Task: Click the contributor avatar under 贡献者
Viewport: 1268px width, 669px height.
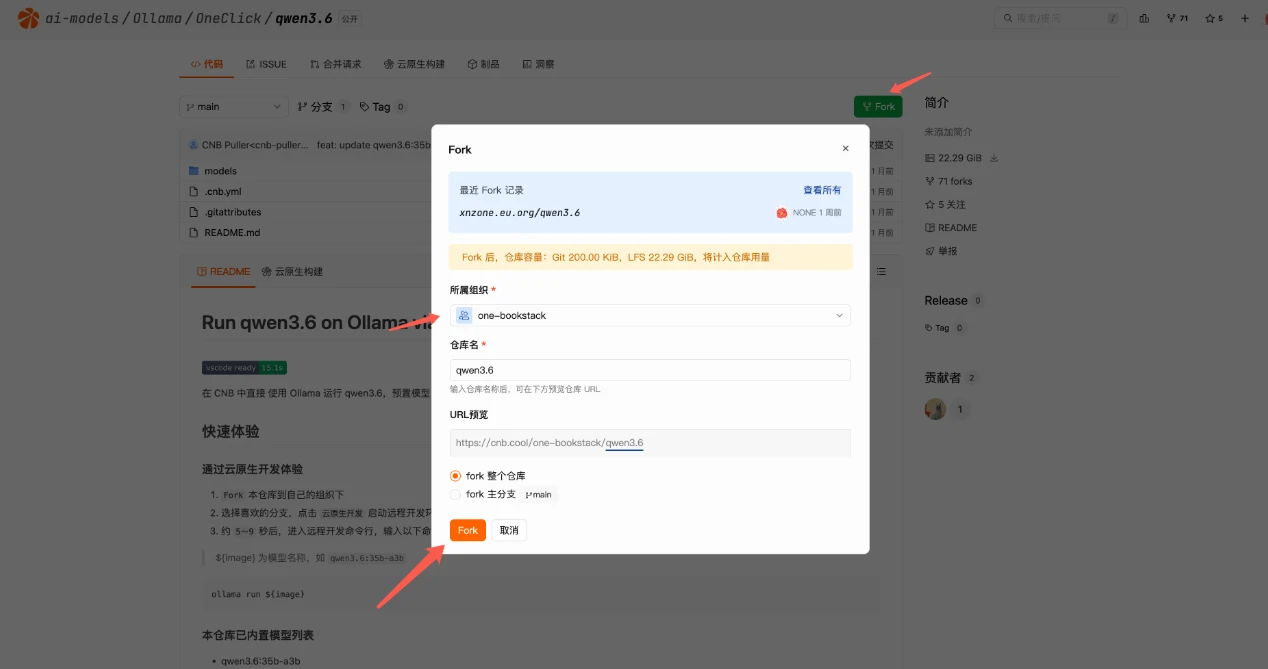Action: coord(936,409)
